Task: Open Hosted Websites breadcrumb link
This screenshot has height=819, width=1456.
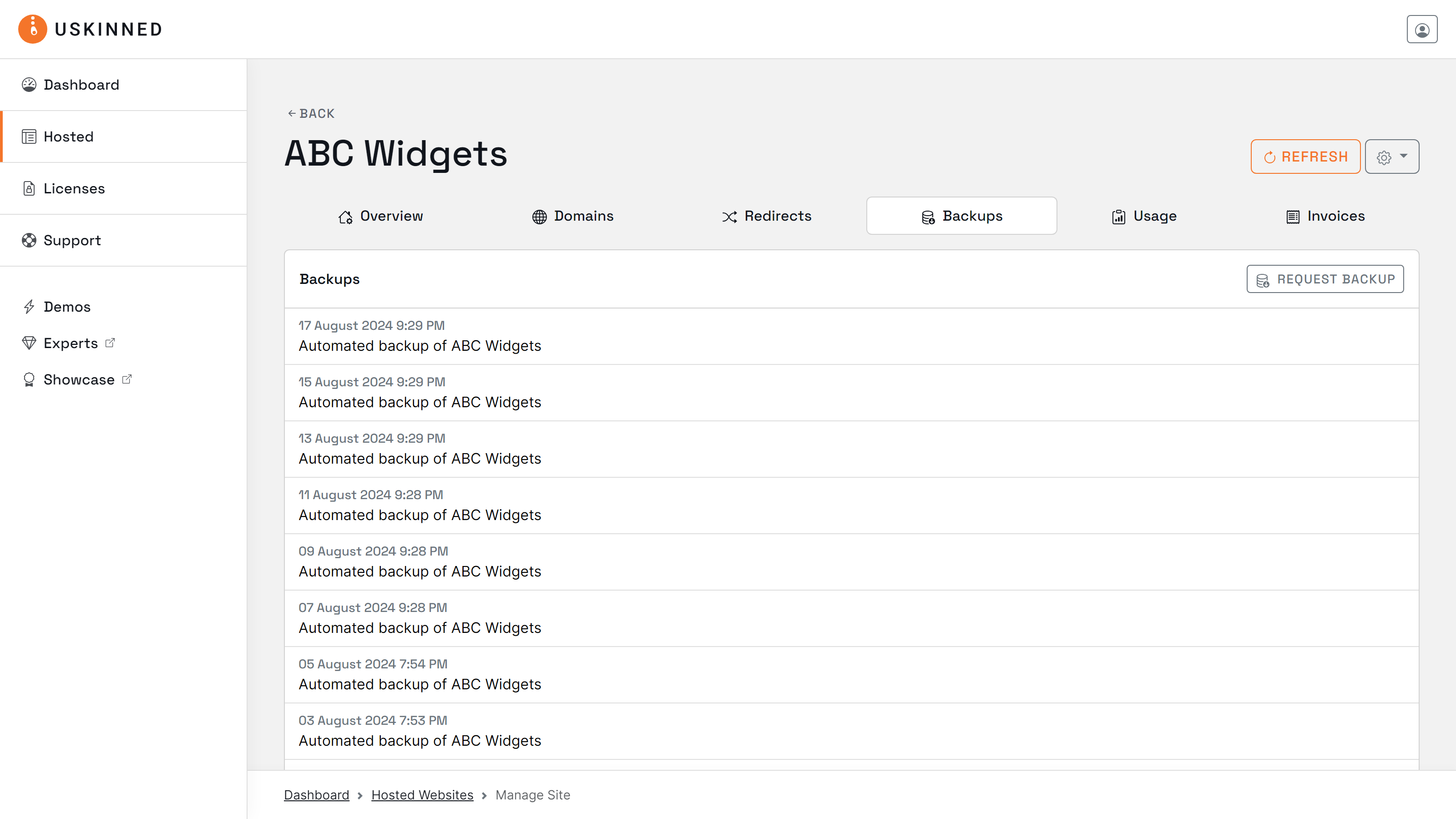Action: coord(422,795)
